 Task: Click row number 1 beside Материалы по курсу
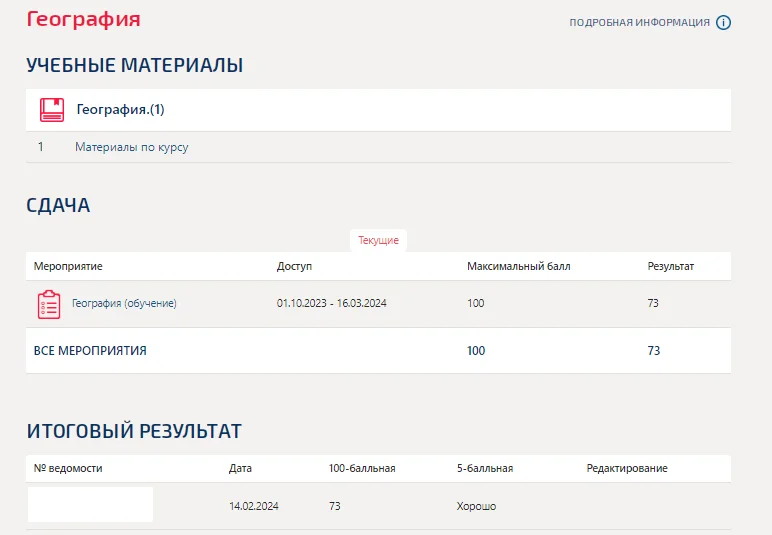pos(41,147)
